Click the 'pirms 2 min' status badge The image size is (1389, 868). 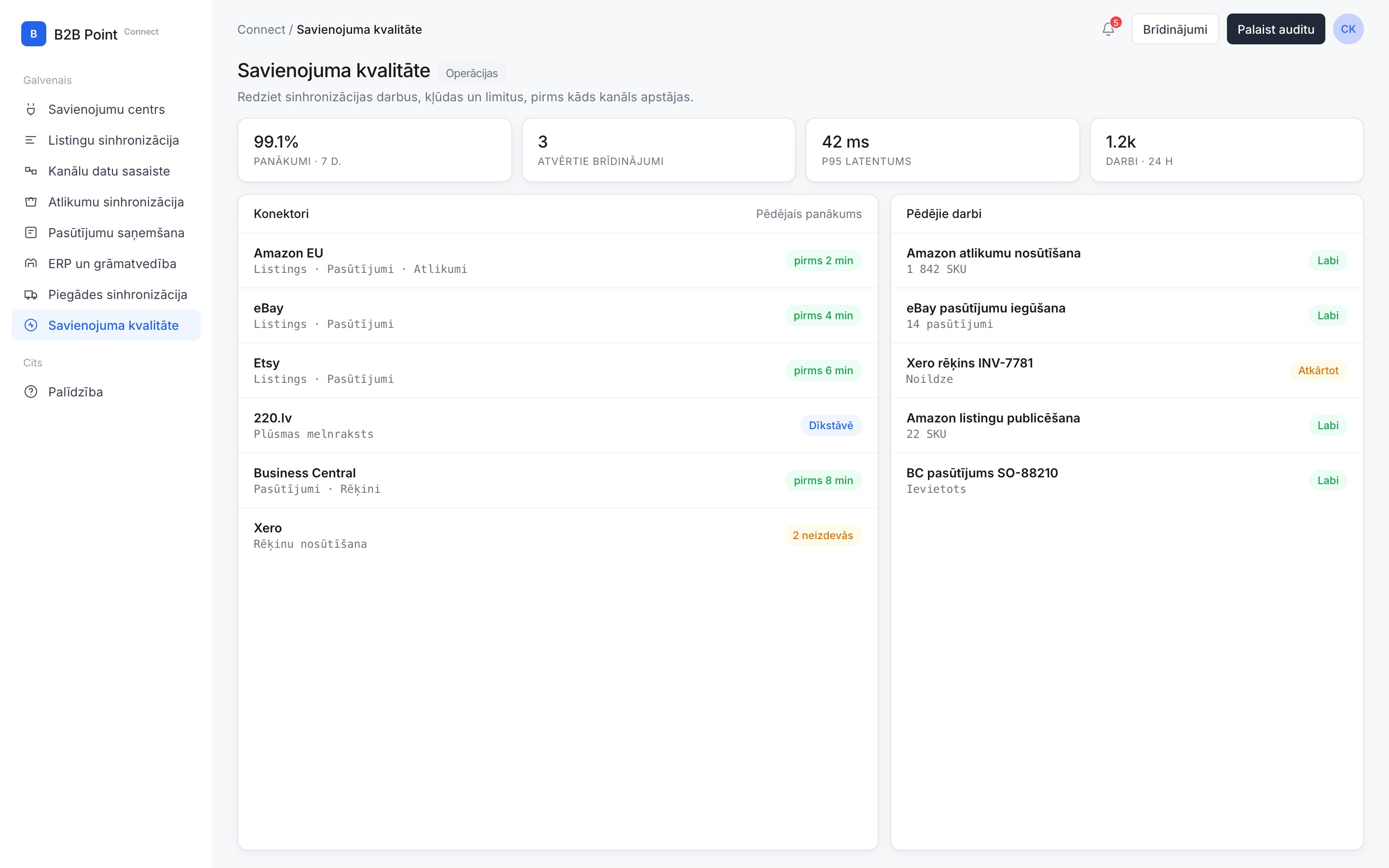[823, 260]
